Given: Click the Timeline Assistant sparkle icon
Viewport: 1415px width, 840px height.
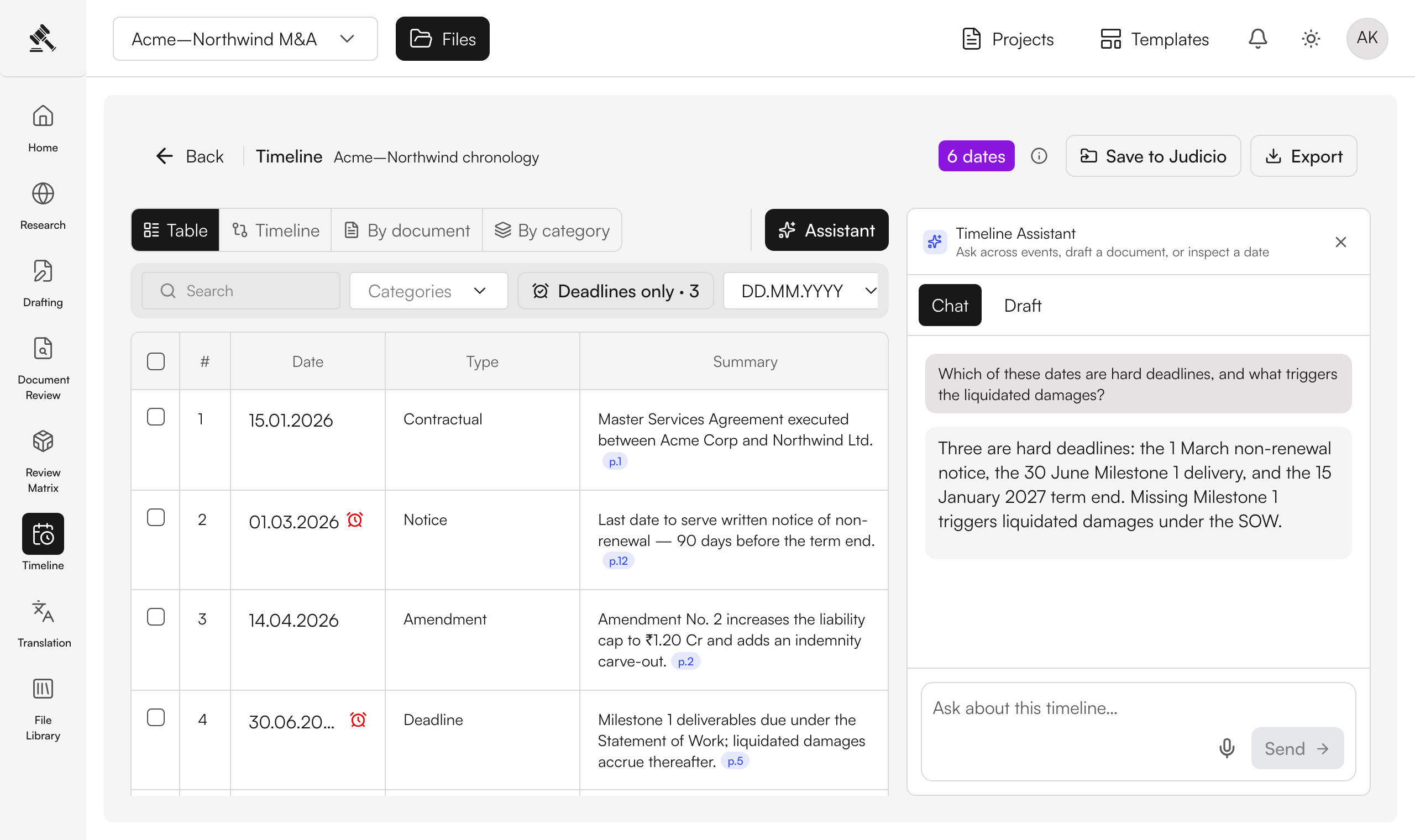Looking at the screenshot, I should 935,242.
